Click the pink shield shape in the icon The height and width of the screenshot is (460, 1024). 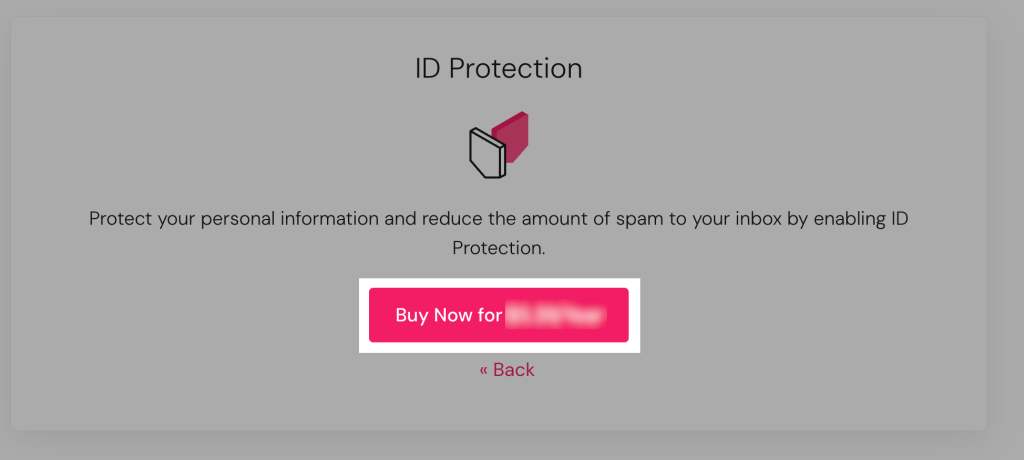(x=514, y=132)
